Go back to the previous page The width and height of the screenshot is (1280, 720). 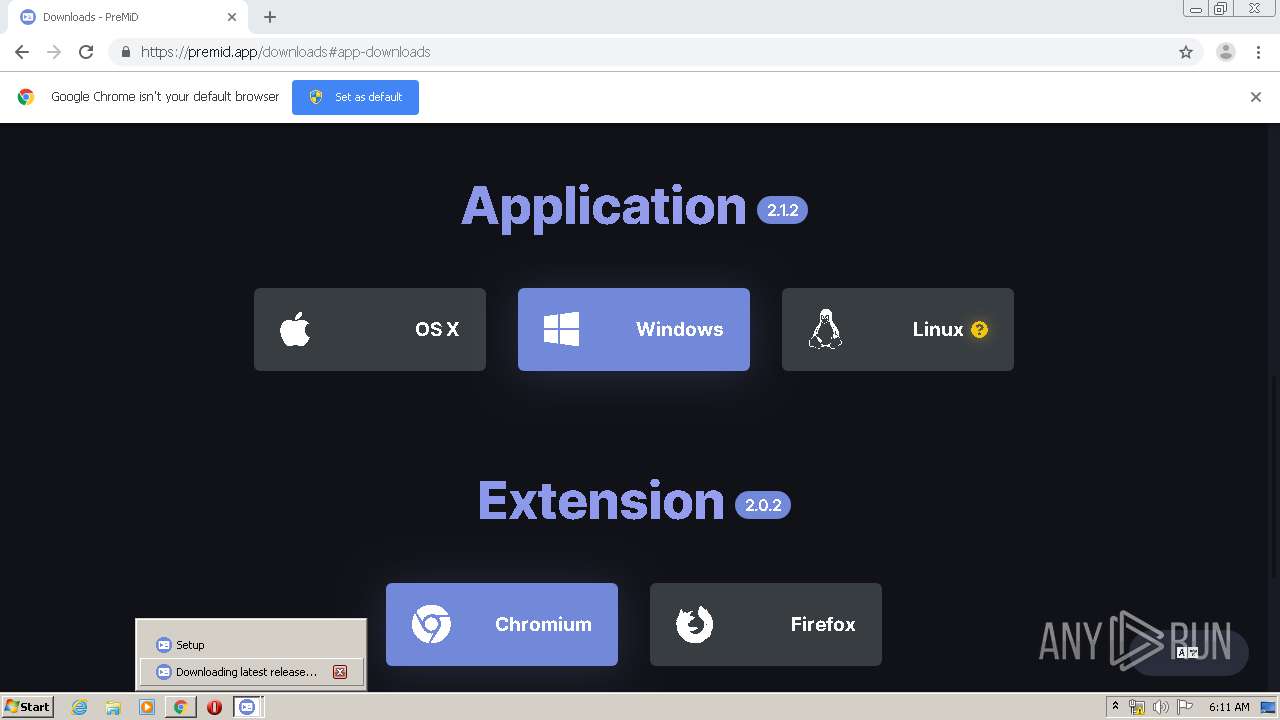[22, 52]
